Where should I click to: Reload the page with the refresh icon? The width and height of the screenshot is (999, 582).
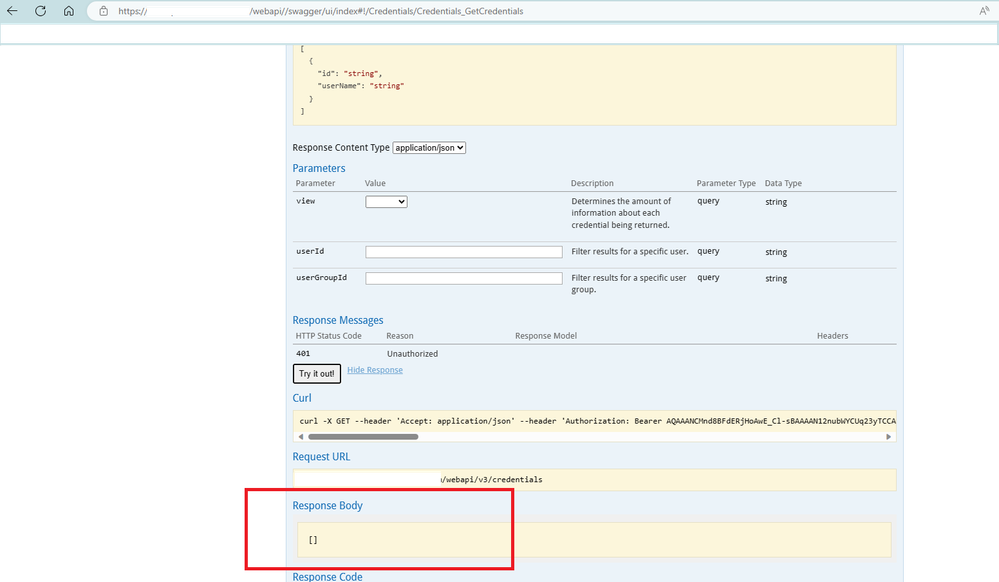[40, 11]
